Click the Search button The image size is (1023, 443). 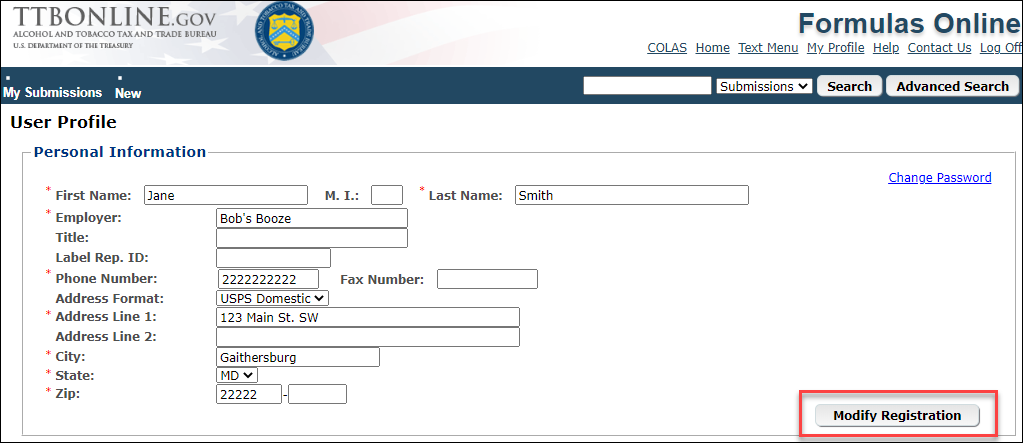(849, 86)
